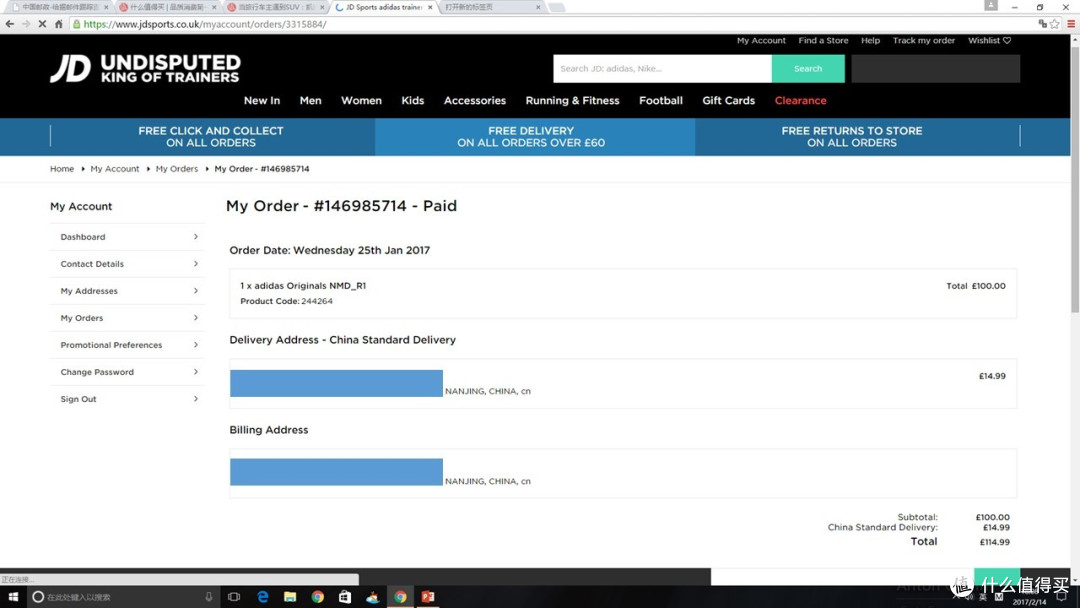
Task: Click Home breadcrumb link
Action: 62,169
